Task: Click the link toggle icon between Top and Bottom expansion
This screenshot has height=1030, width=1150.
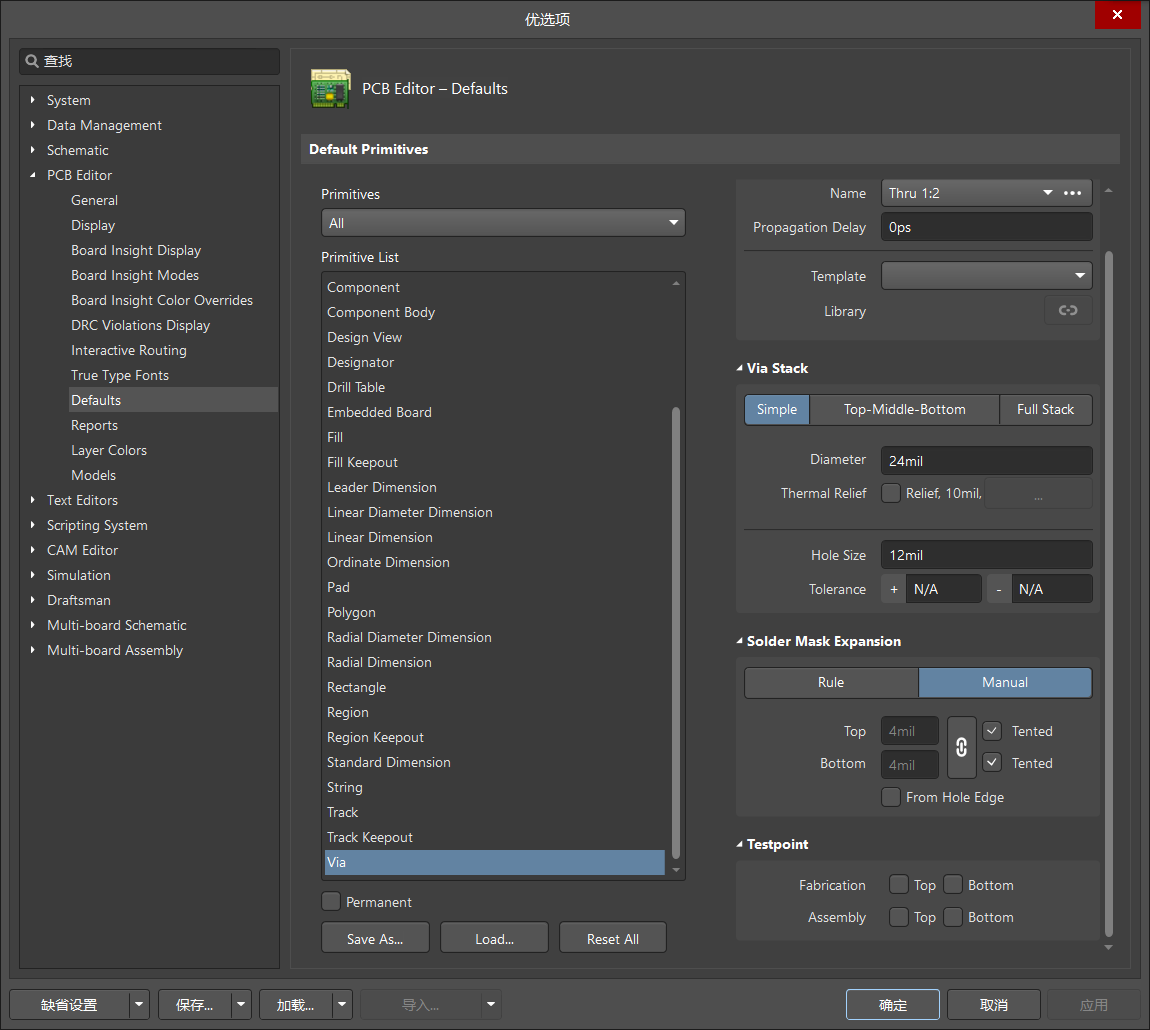Action: [961, 747]
